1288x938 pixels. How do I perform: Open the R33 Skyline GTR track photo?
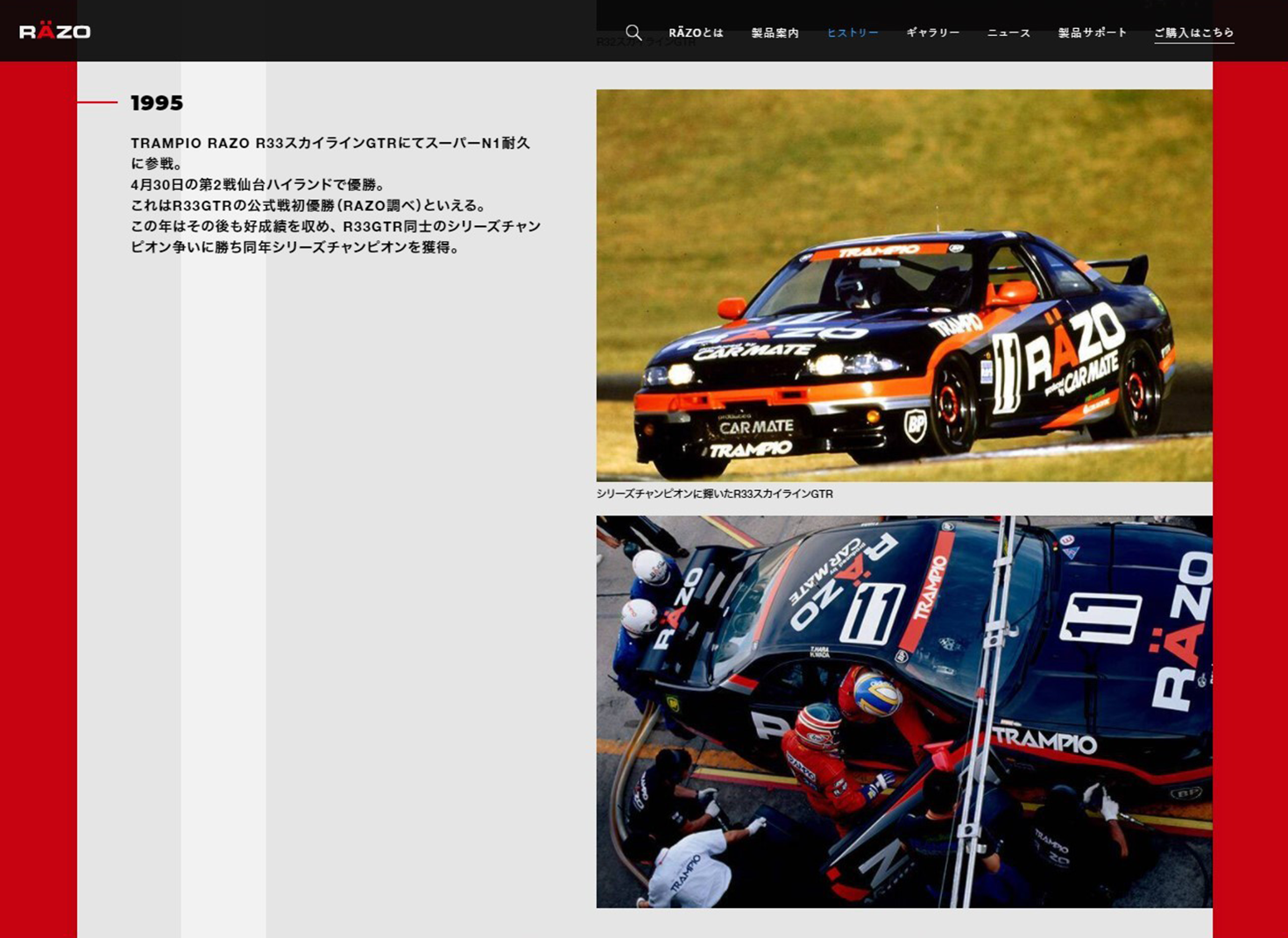(904, 285)
